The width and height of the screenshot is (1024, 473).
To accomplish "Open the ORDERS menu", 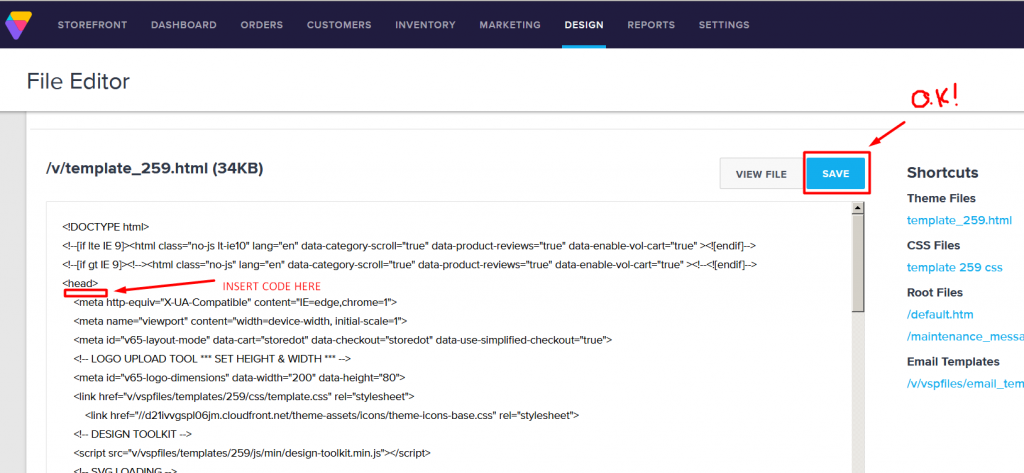I will click(x=262, y=25).
